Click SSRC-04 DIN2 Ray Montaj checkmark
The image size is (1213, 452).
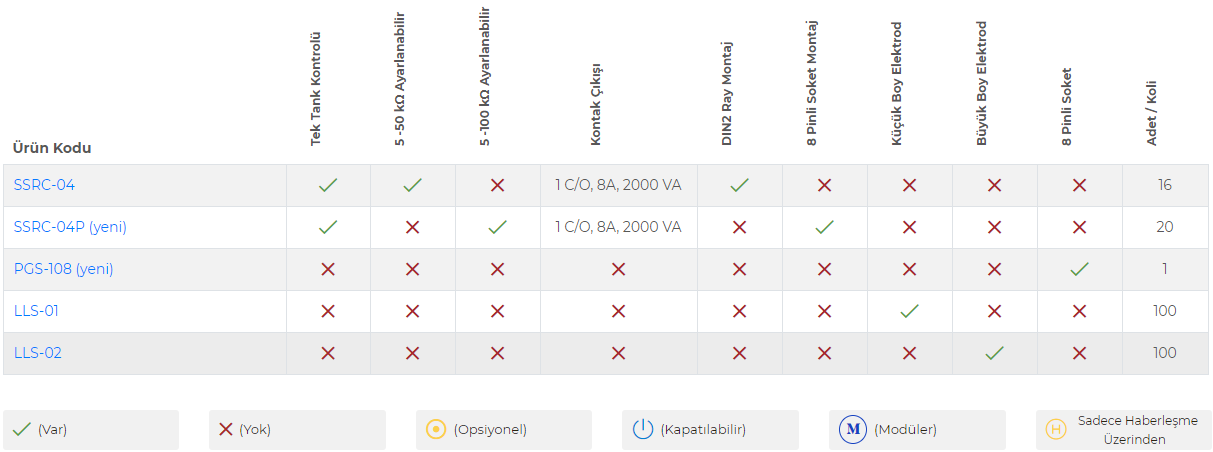740,185
